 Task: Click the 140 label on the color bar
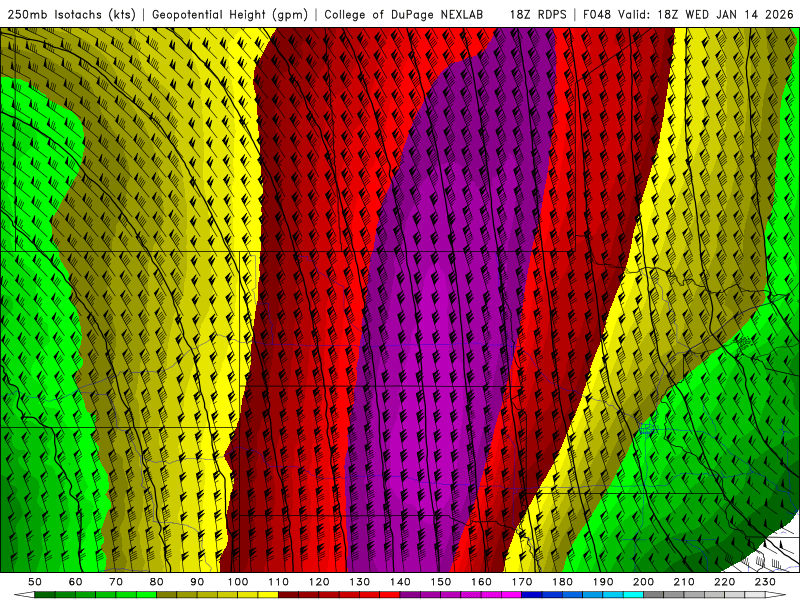click(x=400, y=582)
